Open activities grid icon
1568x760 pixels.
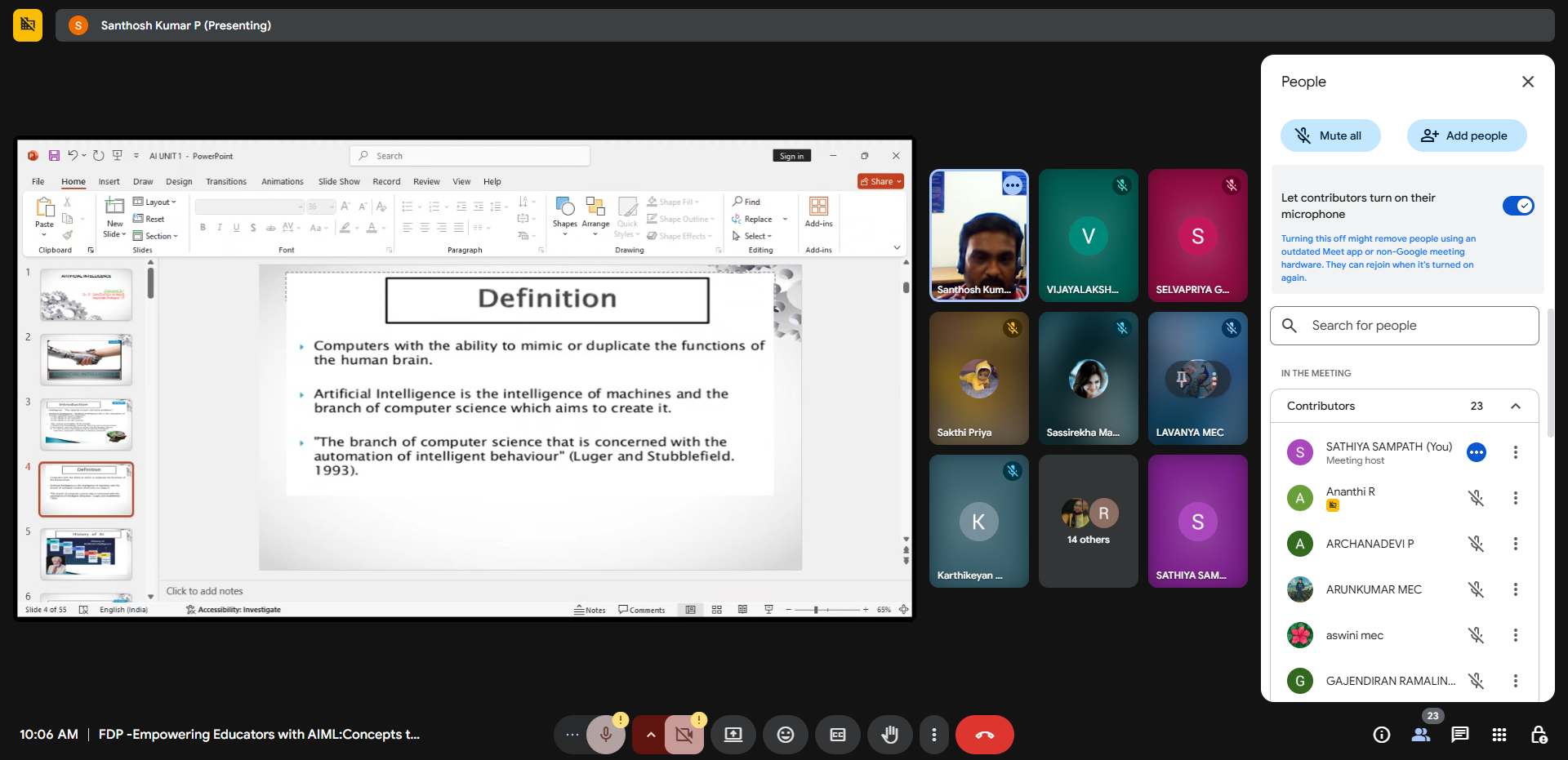pos(1499,735)
